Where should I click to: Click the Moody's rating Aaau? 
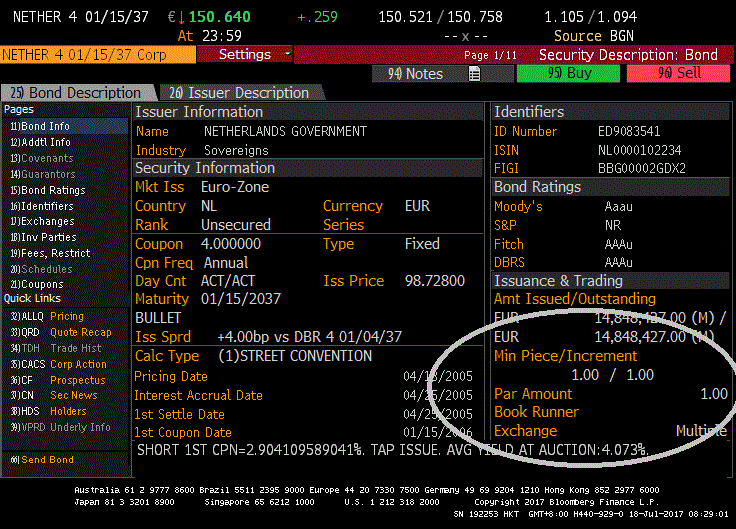[619, 207]
